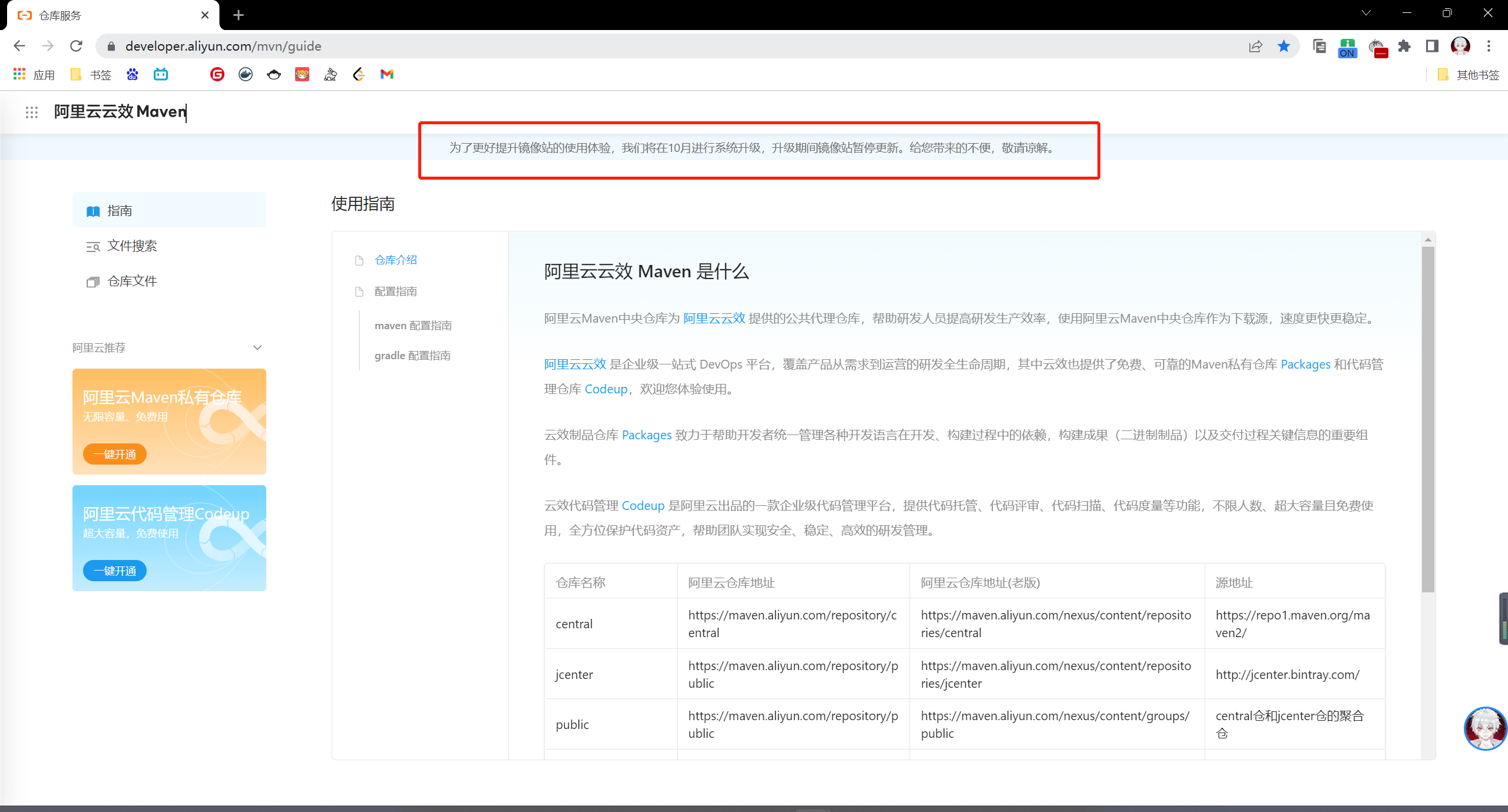The height and width of the screenshot is (812, 1508).
Task: Click the share page icon in address bar
Action: point(1255,46)
